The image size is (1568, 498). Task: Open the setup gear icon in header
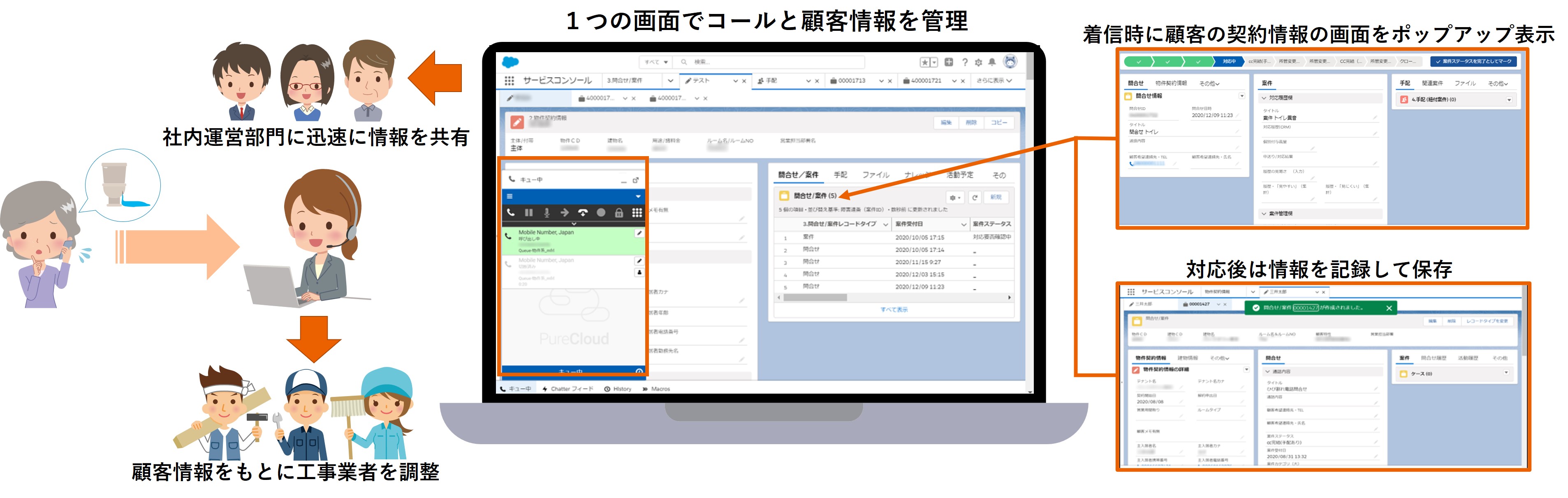coord(978,62)
